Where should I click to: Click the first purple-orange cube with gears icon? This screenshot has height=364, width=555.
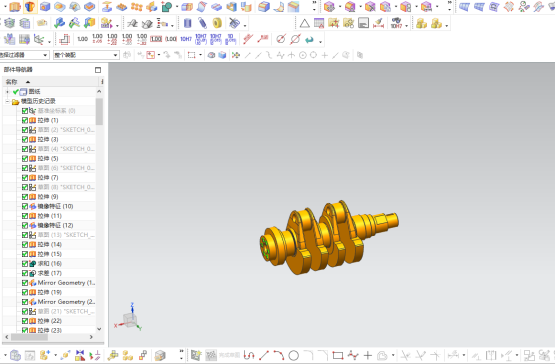click(329, 6)
